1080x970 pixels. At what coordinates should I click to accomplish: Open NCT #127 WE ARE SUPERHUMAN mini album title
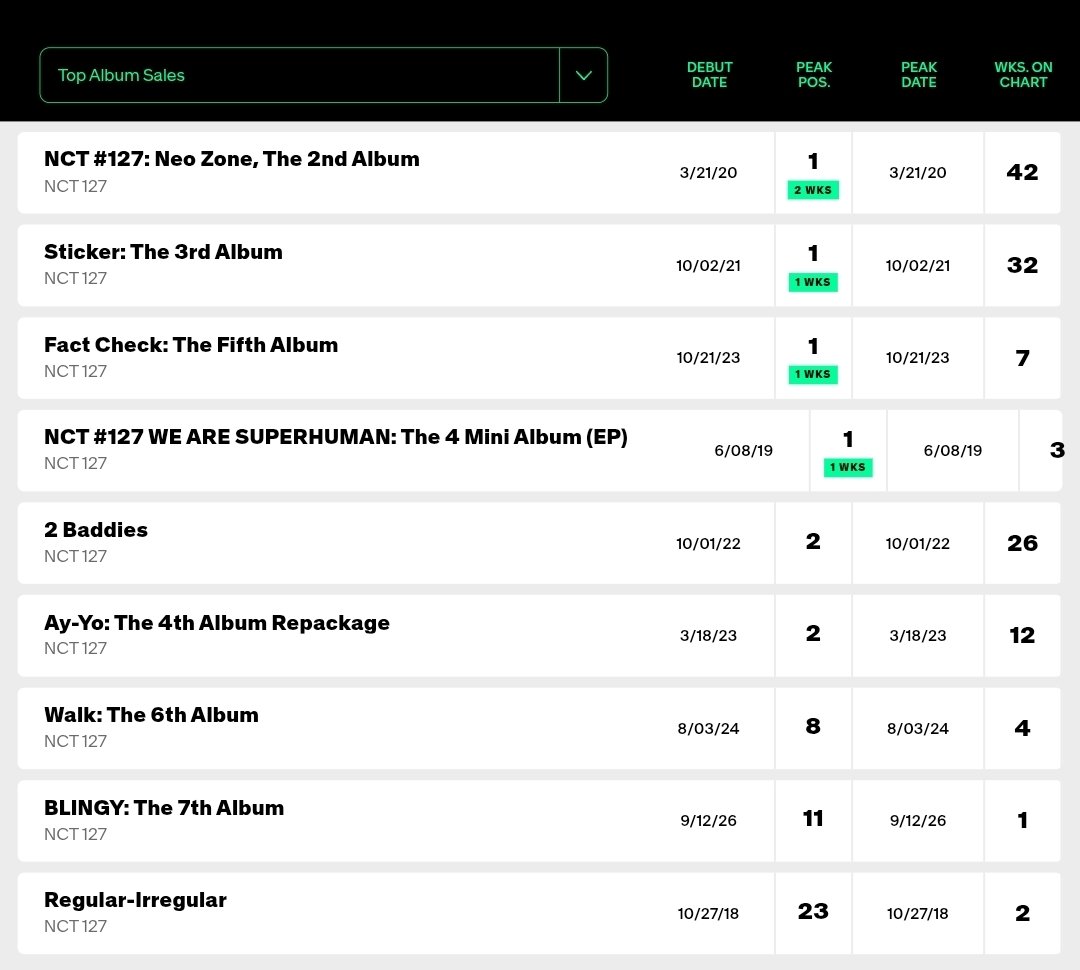click(336, 437)
